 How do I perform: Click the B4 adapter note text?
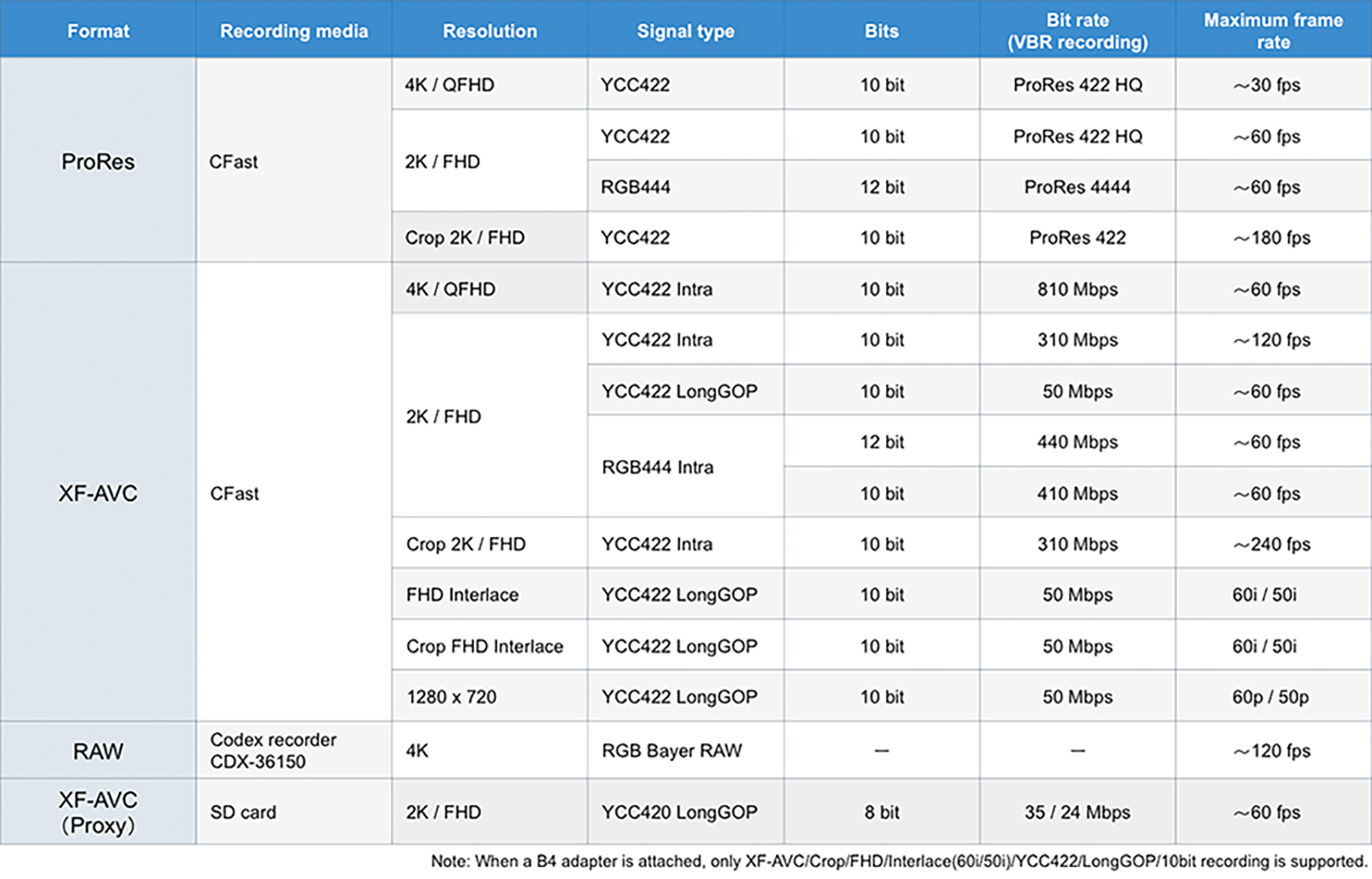pyautogui.click(x=899, y=862)
